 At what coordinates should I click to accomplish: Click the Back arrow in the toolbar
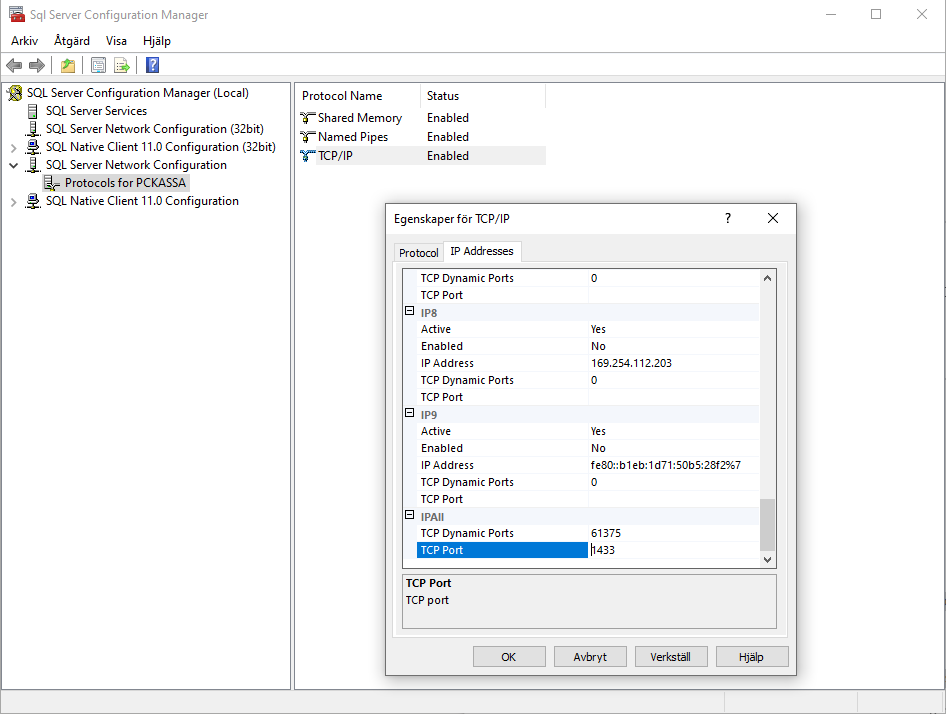coord(14,66)
